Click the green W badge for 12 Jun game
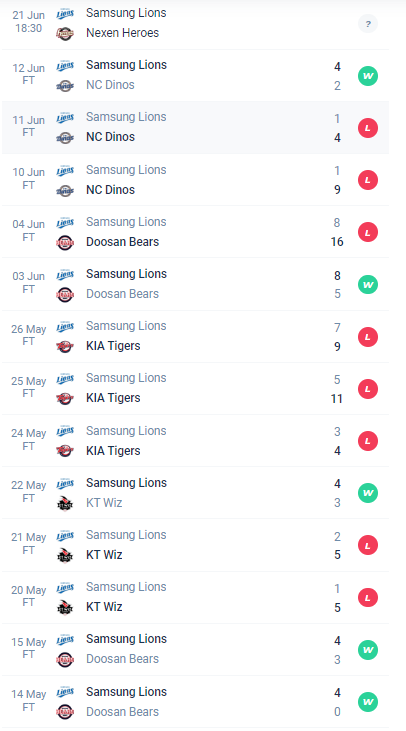Image resolution: width=406 pixels, height=731 pixels. pos(368,76)
